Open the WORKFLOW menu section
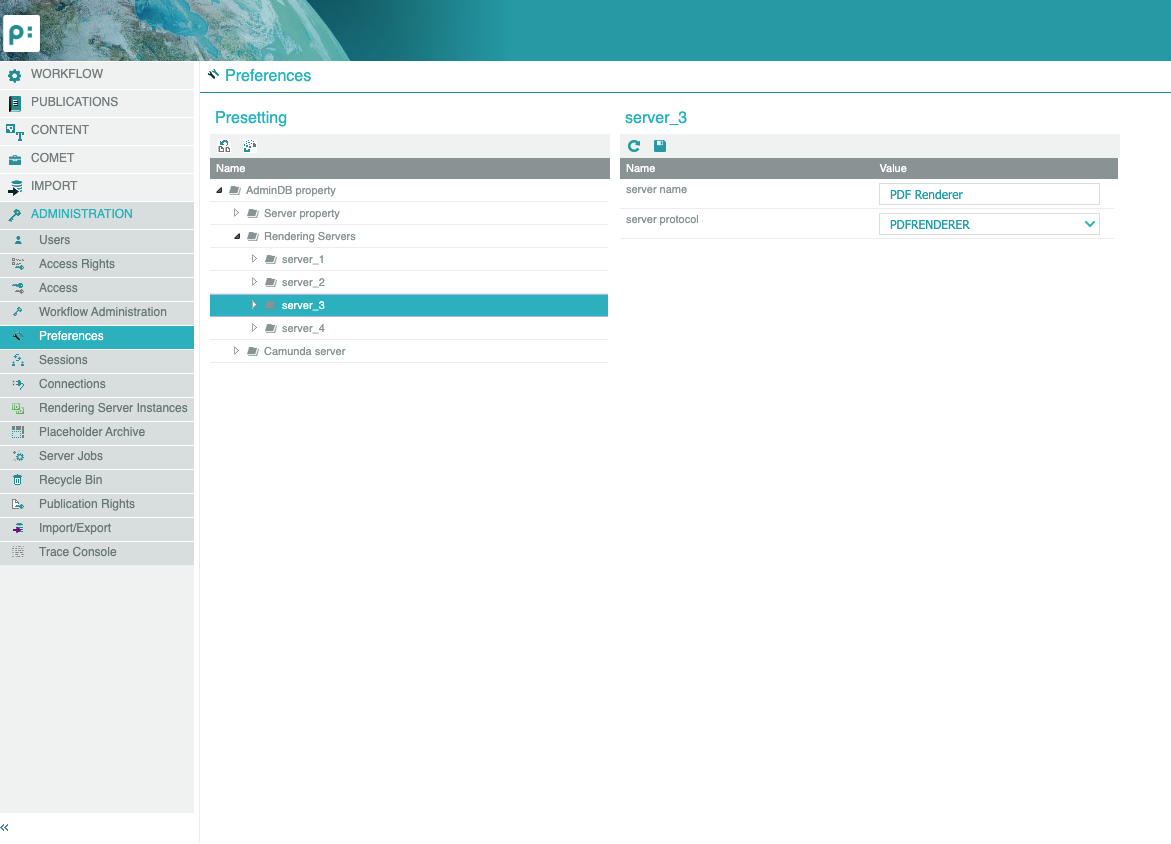Viewport: 1171px width, 844px height. coord(66,74)
